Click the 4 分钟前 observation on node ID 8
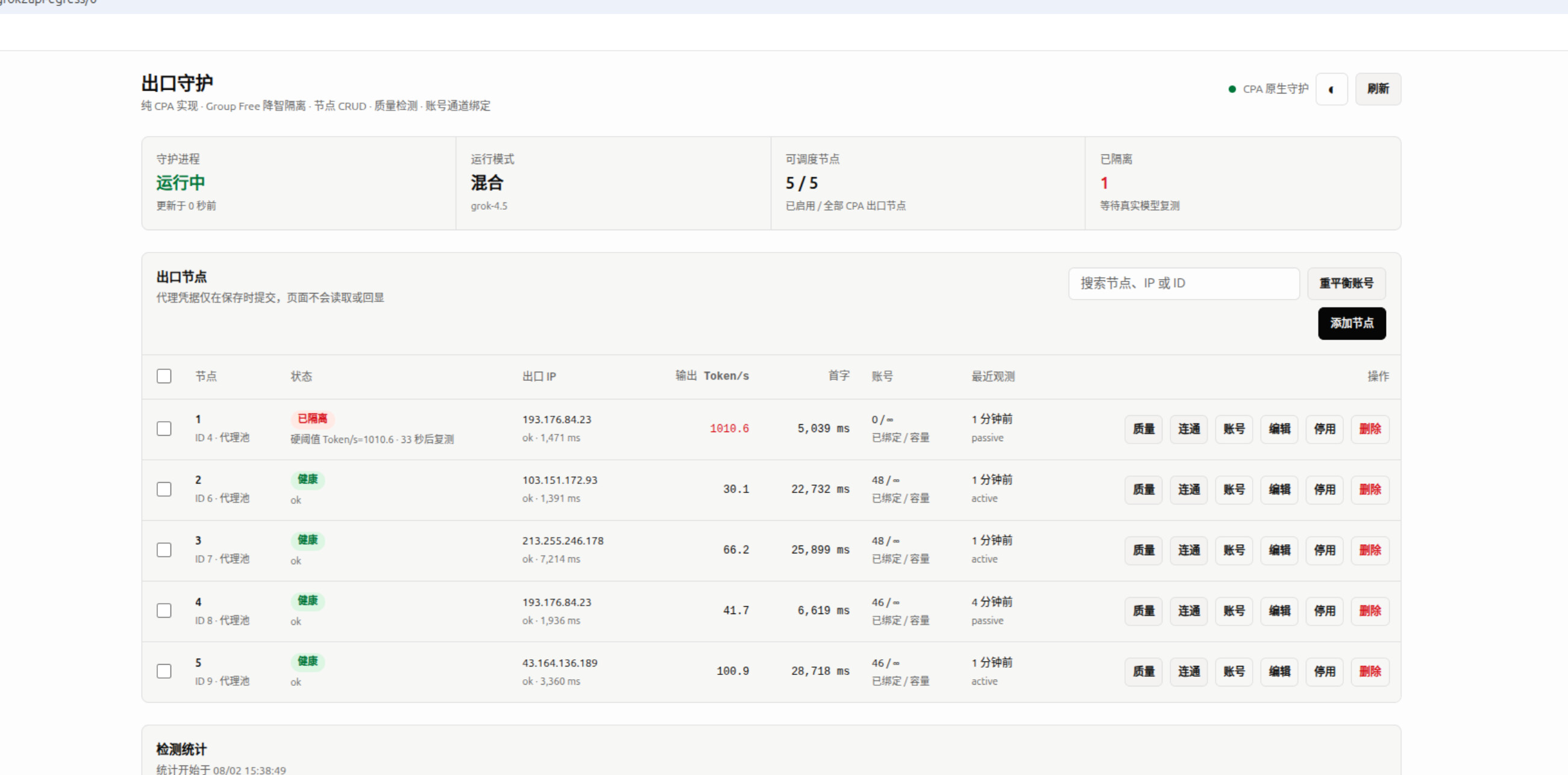This screenshot has height=775, width=1568. [991, 601]
